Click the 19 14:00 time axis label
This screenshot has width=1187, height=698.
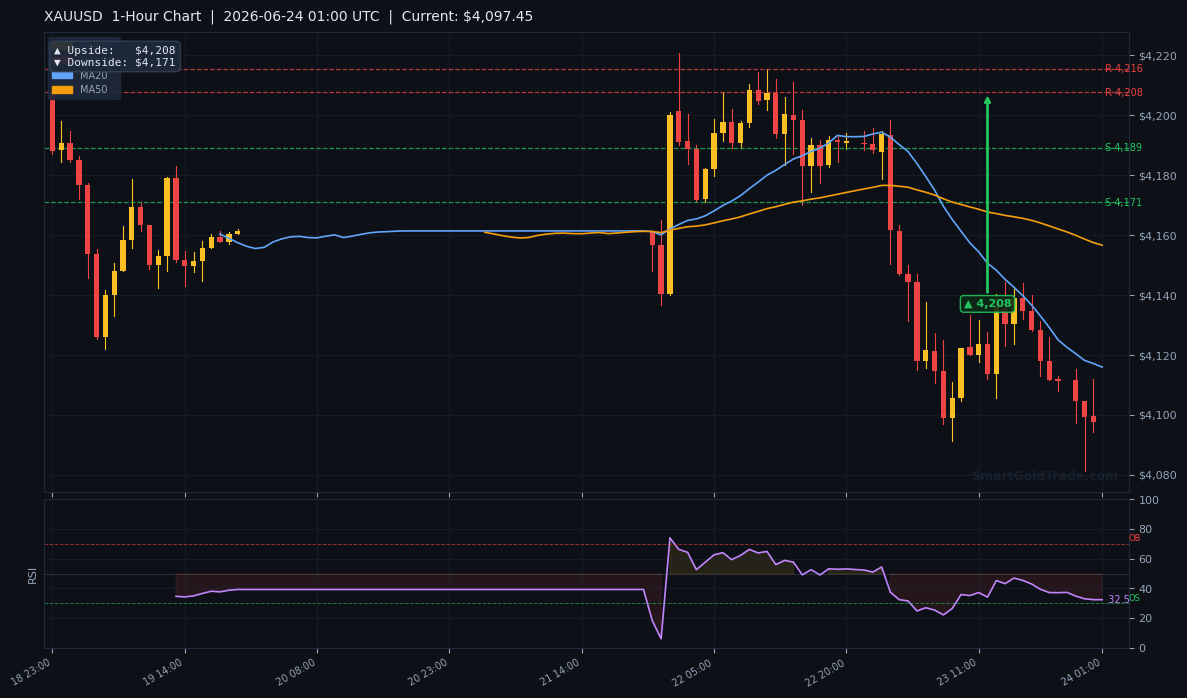pos(164,670)
